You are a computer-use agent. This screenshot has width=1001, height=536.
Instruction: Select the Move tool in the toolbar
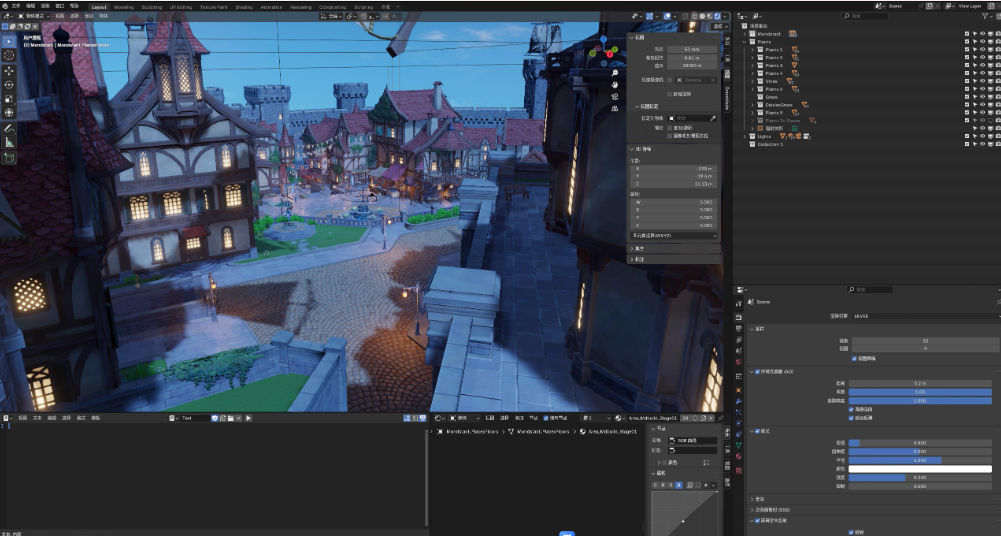9,70
